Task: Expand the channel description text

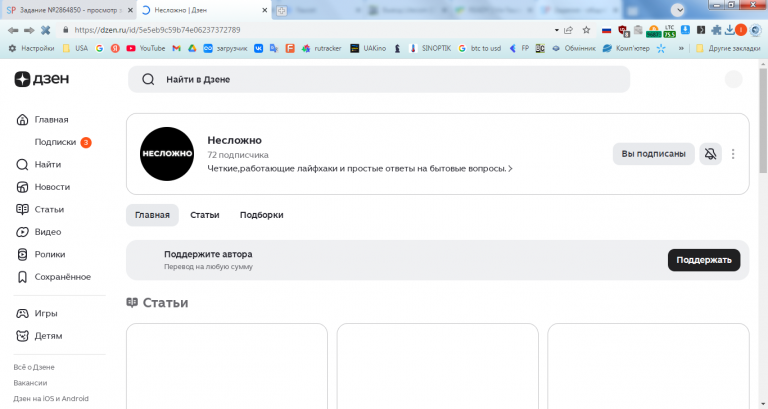Action: [360, 168]
